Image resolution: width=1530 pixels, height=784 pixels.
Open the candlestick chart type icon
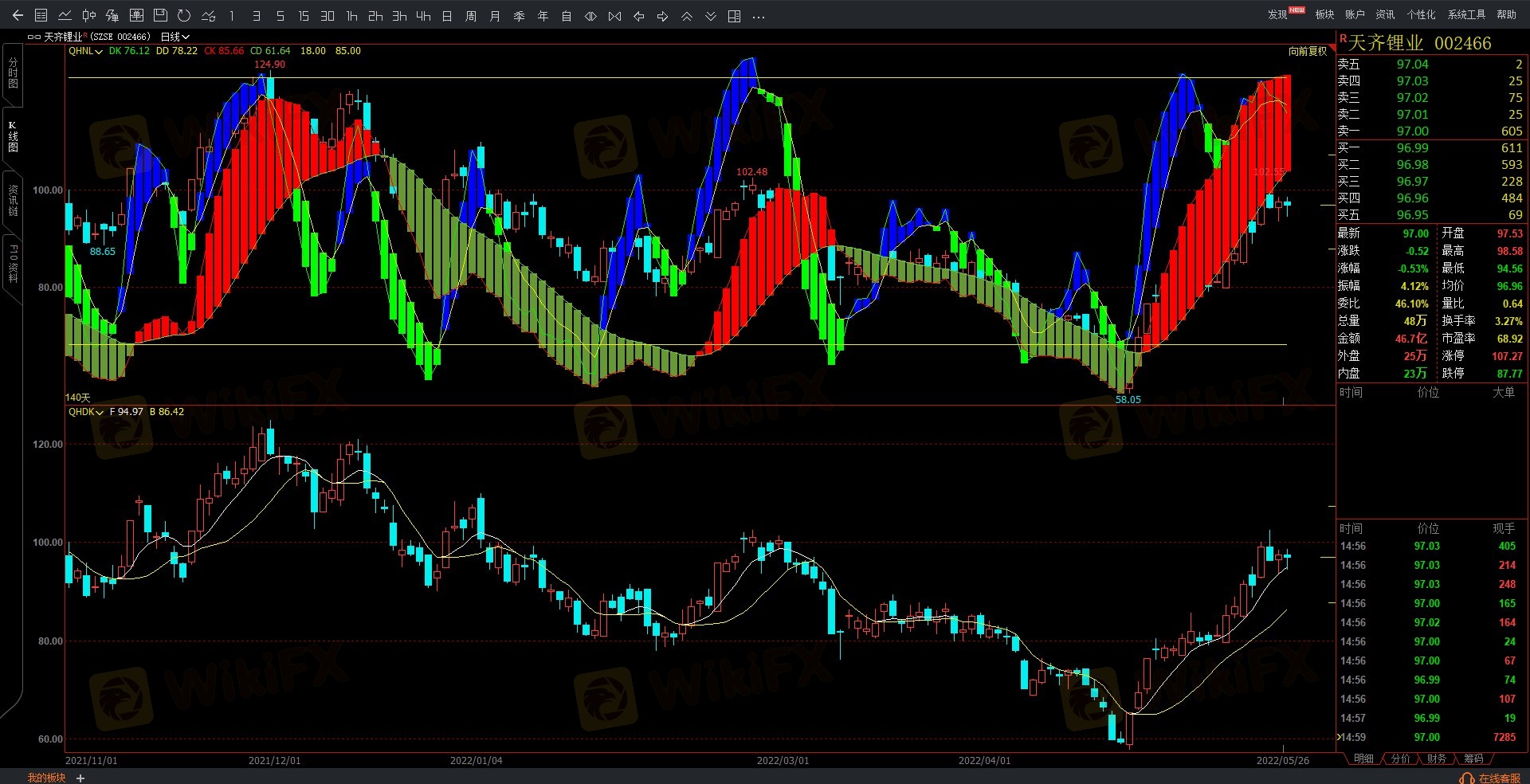(88, 15)
